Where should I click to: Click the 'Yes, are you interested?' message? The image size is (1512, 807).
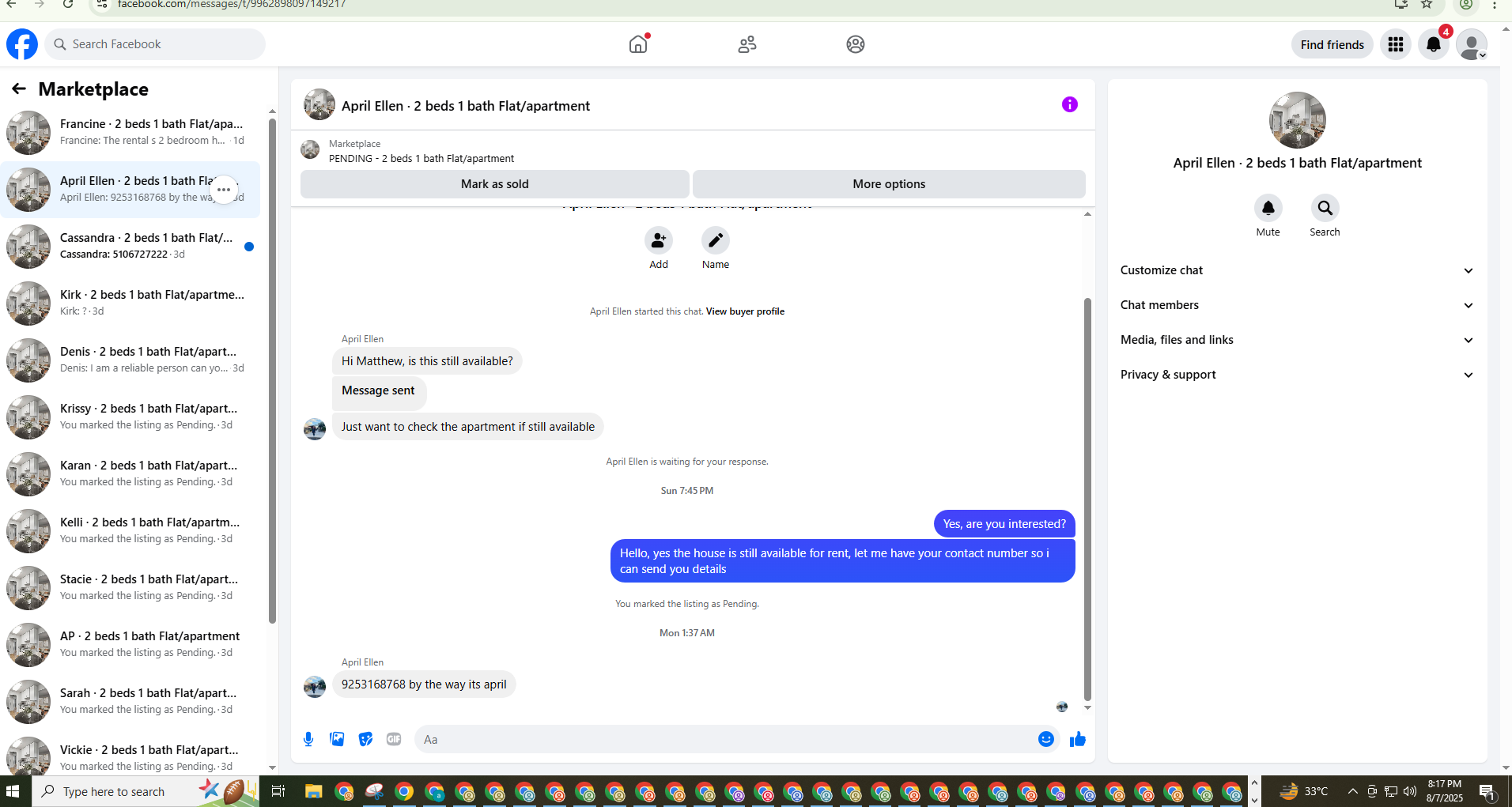pos(1004,524)
